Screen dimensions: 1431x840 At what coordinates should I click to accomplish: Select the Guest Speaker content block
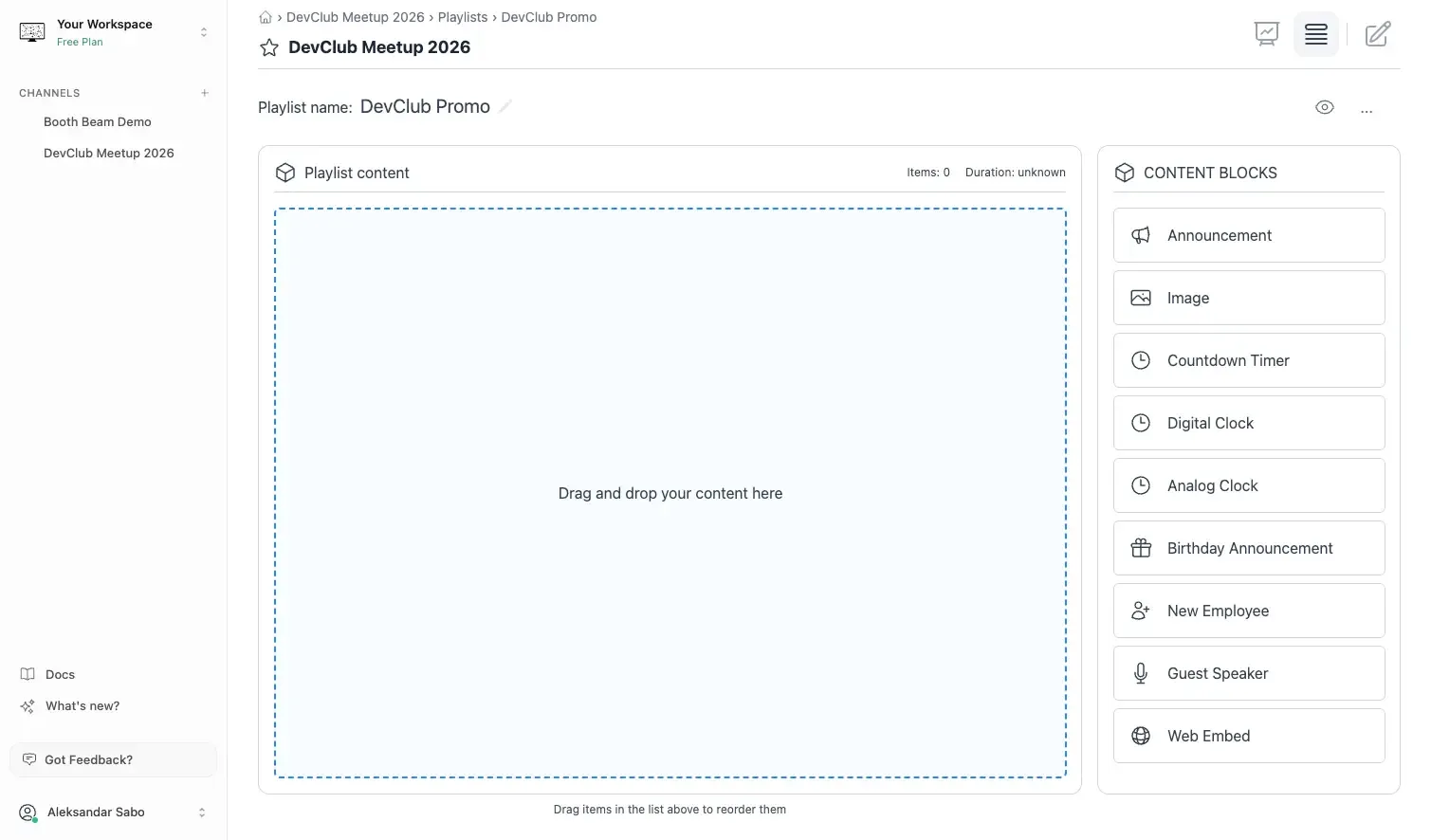point(1249,673)
